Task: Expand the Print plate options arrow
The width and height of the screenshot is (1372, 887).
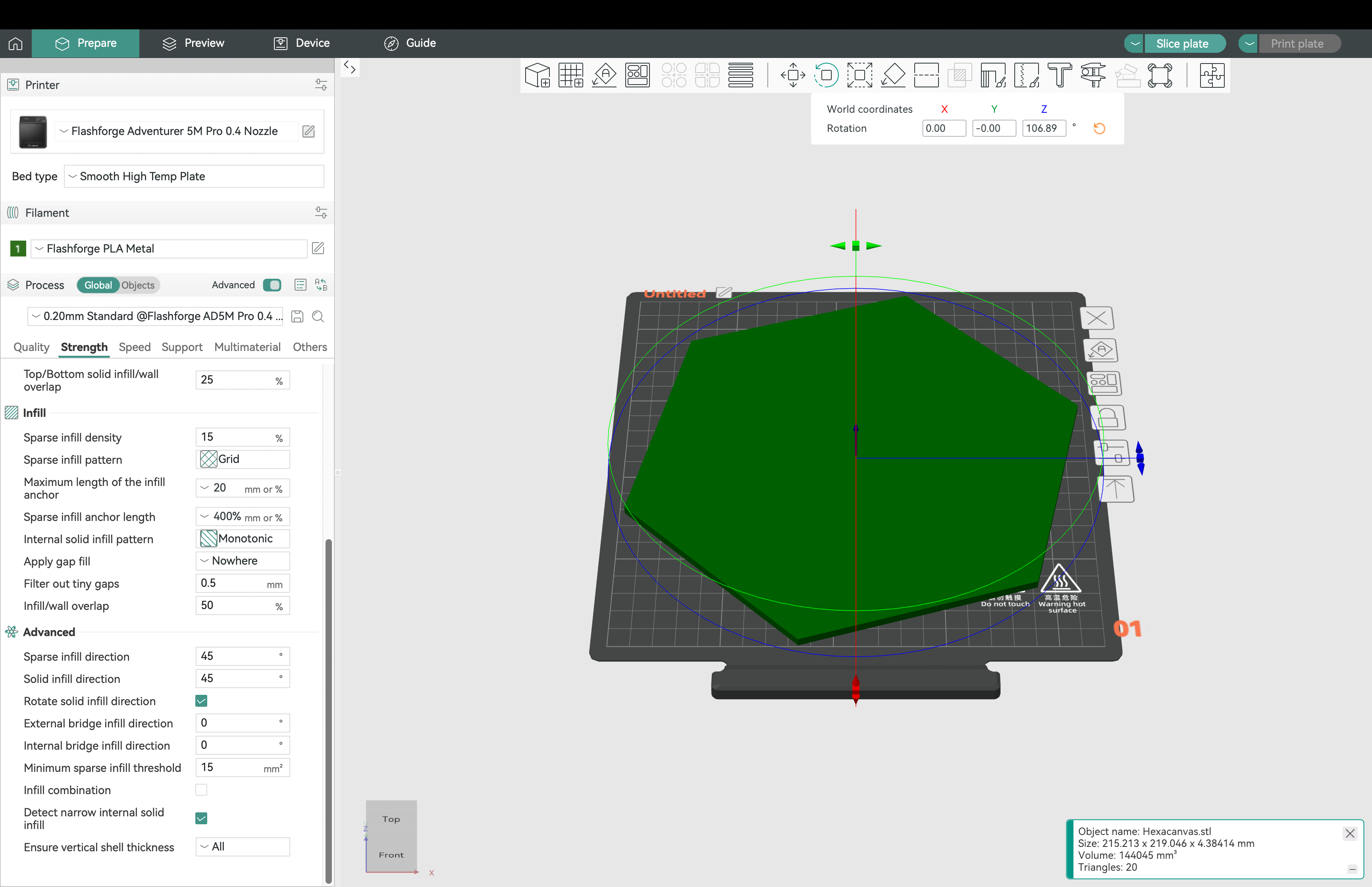Action: [1249, 44]
